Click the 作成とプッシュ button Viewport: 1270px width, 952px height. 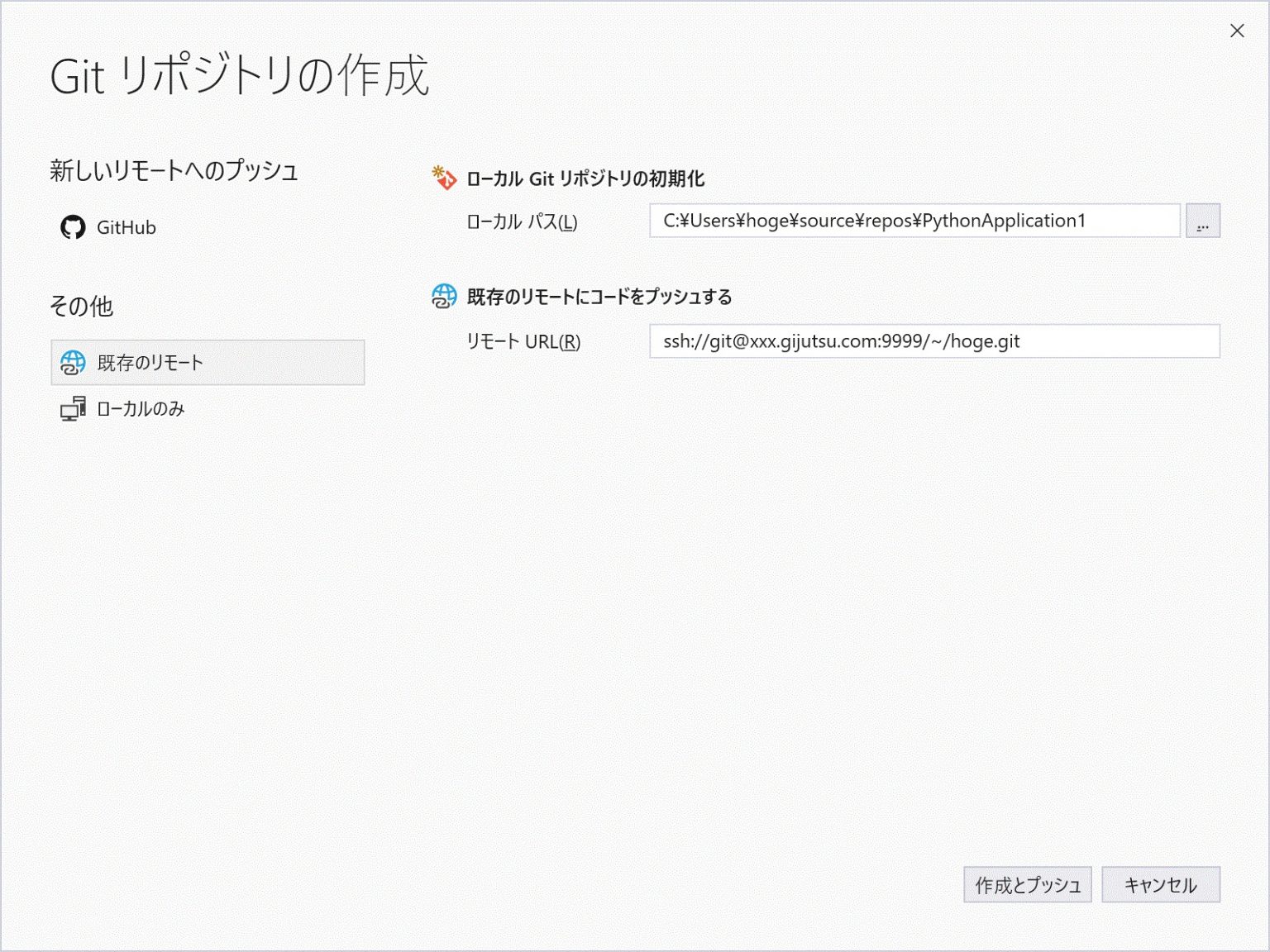coord(1028,884)
